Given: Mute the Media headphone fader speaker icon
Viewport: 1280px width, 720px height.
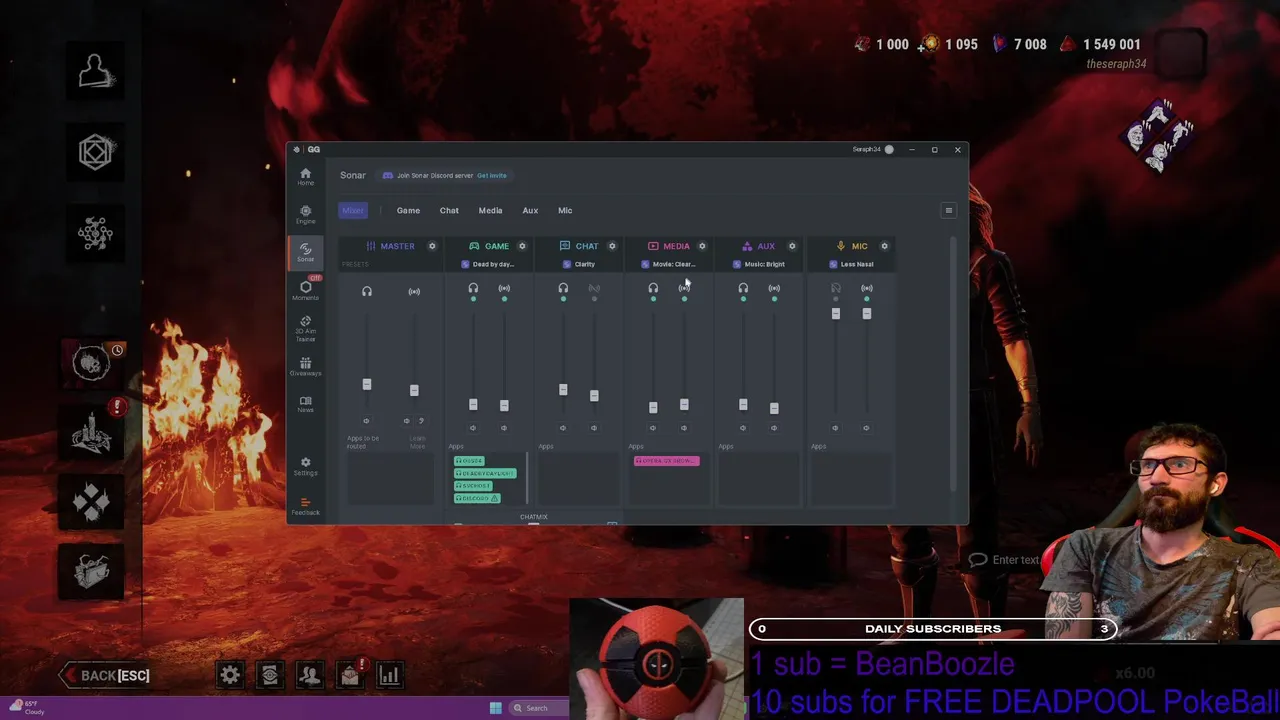Looking at the screenshot, I should click(x=653, y=428).
